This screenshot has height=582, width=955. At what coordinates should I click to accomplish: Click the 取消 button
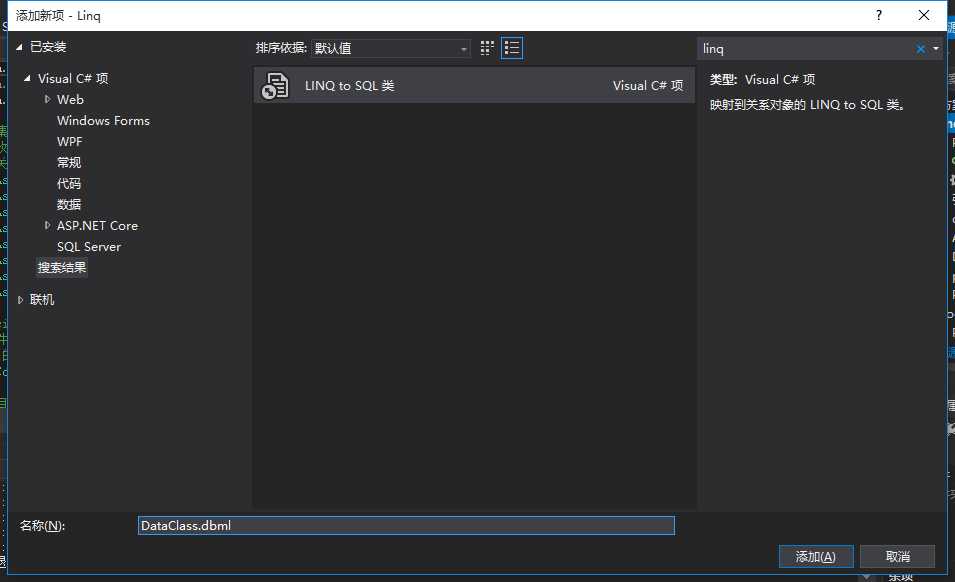(x=897, y=556)
